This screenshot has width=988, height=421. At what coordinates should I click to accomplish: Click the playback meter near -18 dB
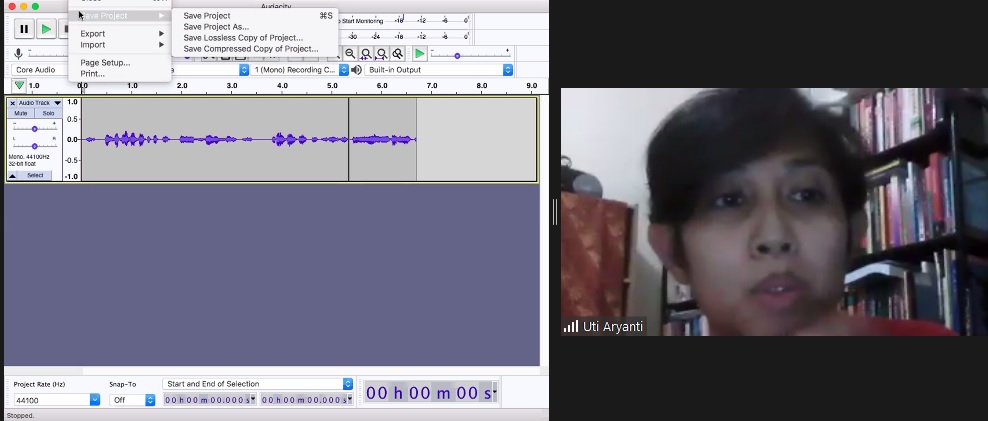coord(399,37)
